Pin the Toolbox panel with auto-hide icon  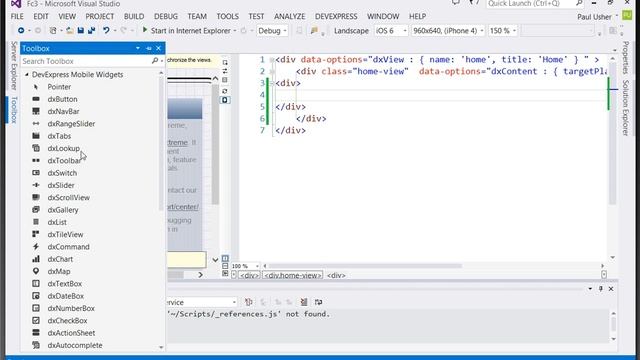[149, 48]
